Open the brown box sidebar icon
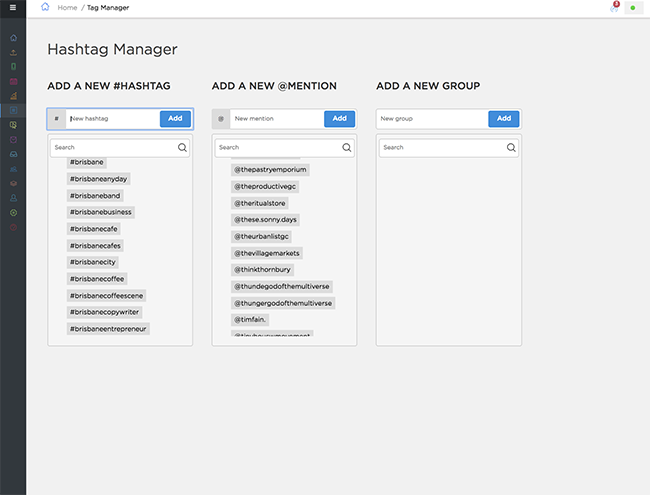 13,183
